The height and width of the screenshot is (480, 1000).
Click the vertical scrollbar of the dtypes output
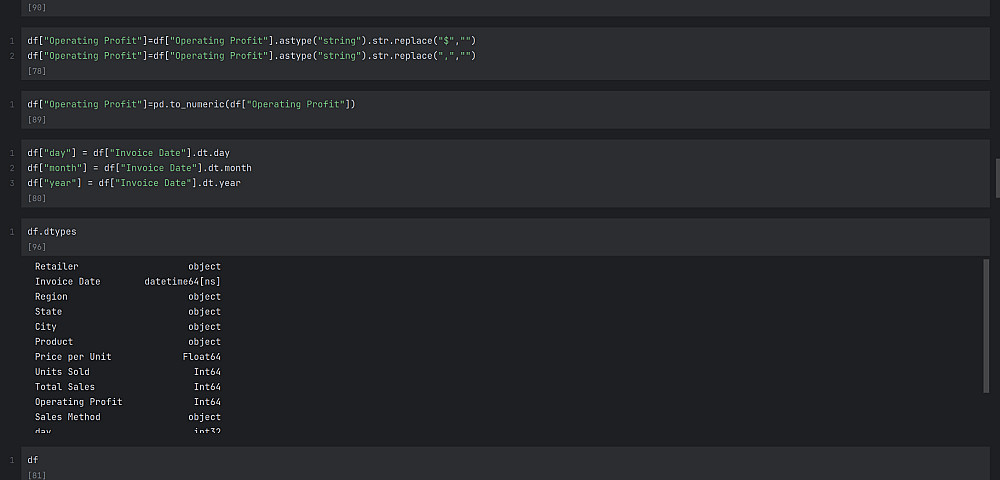click(986, 326)
